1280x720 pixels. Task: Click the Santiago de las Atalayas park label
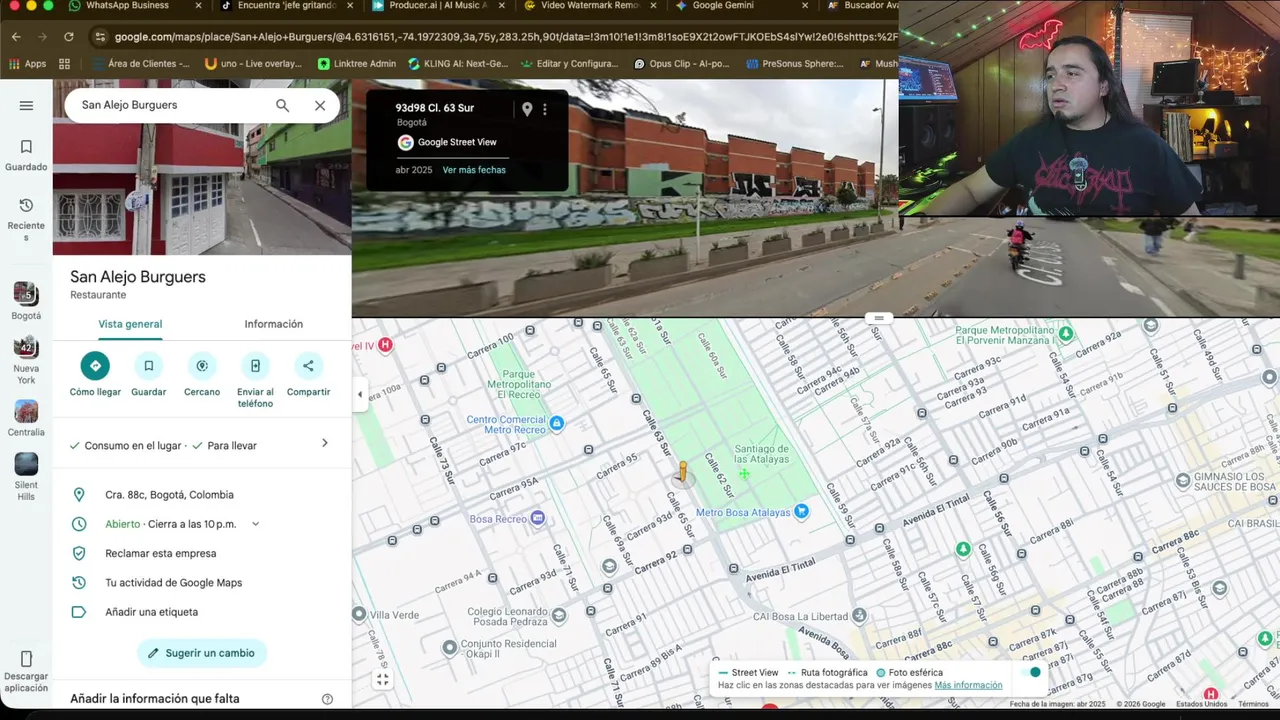761,454
